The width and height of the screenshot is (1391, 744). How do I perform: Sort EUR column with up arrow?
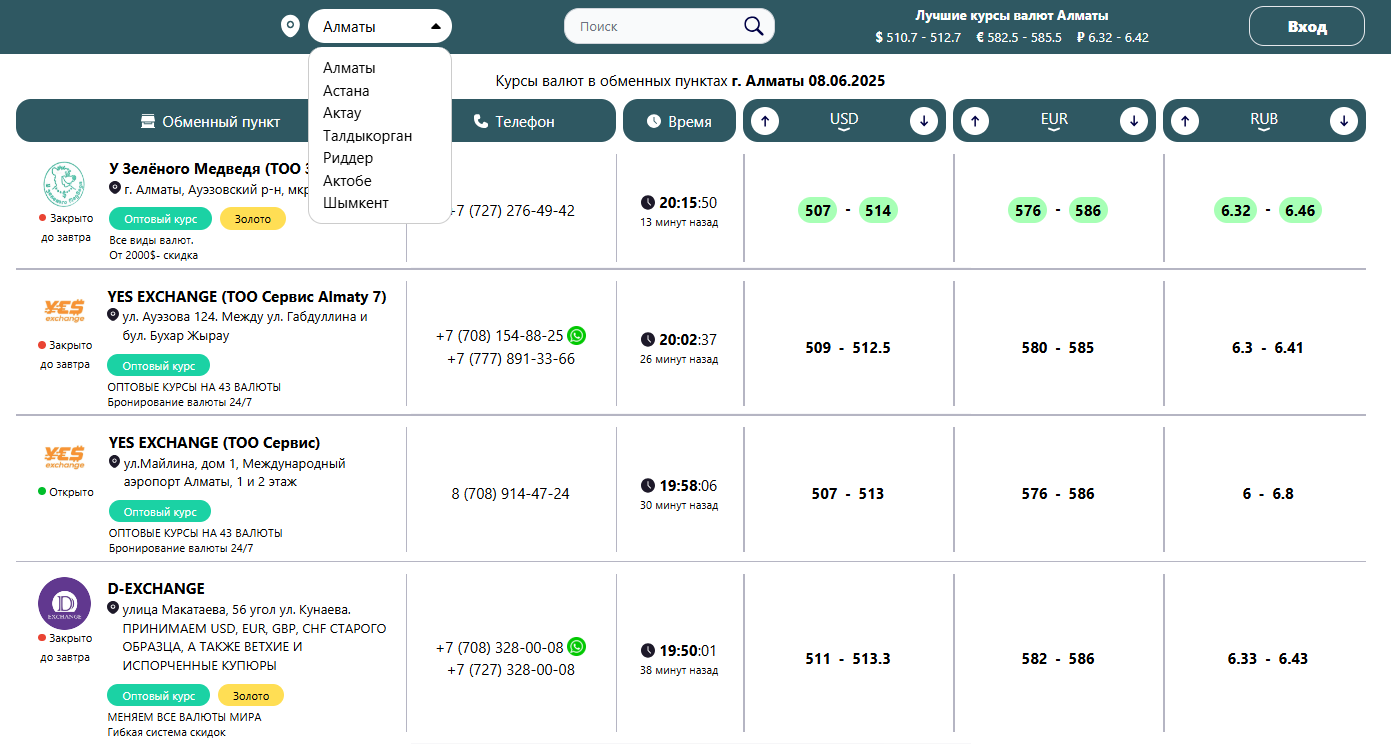[x=974, y=121]
